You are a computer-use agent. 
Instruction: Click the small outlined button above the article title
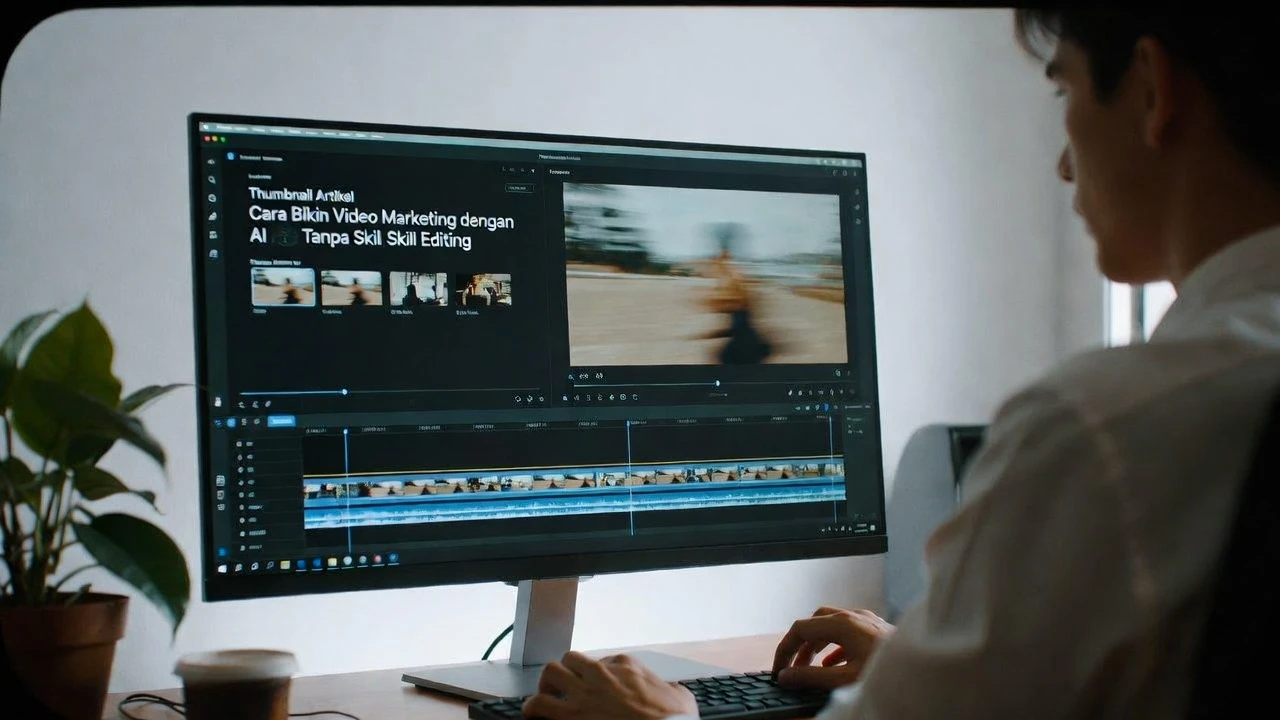click(519, 187)
